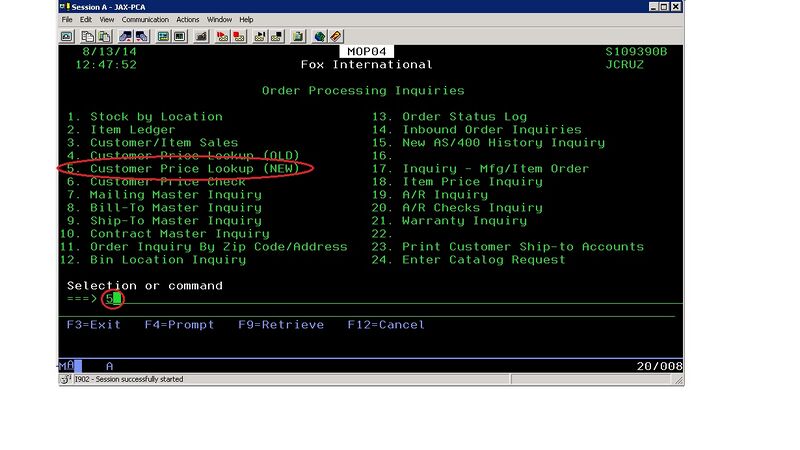Click the globe icon in the toolbar
Screen dimensions: 800x450
tap(320, 36)
